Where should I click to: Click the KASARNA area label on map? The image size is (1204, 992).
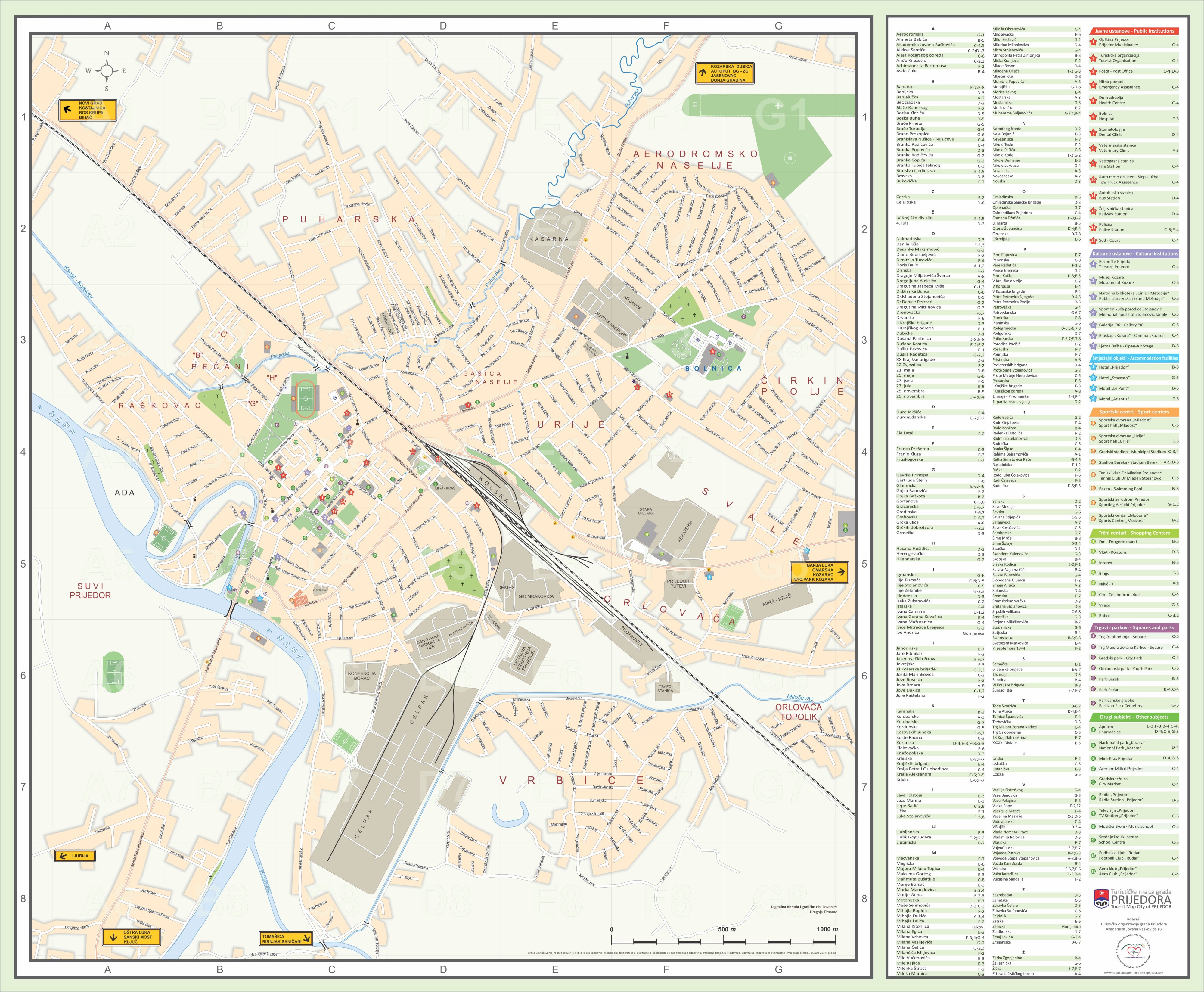[x=548, y=239]
